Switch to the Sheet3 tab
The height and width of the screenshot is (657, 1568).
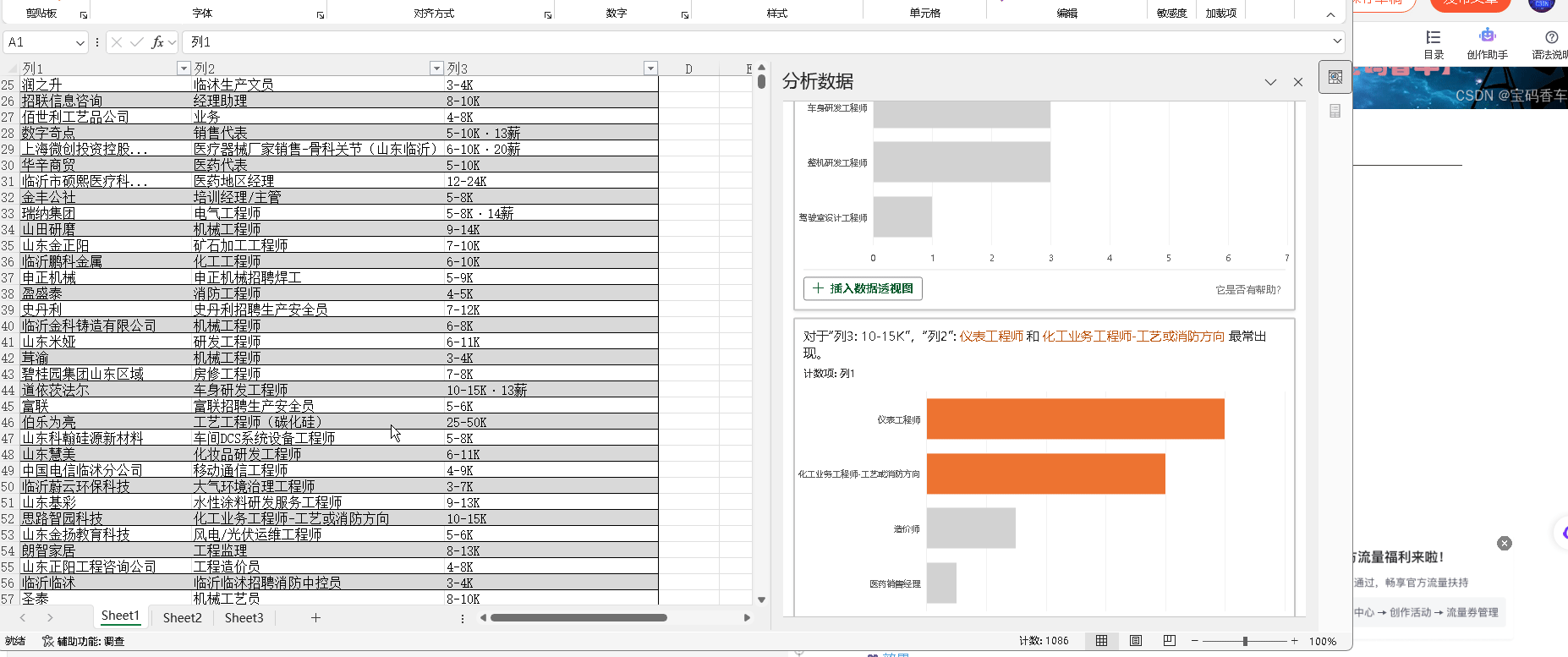244,618
